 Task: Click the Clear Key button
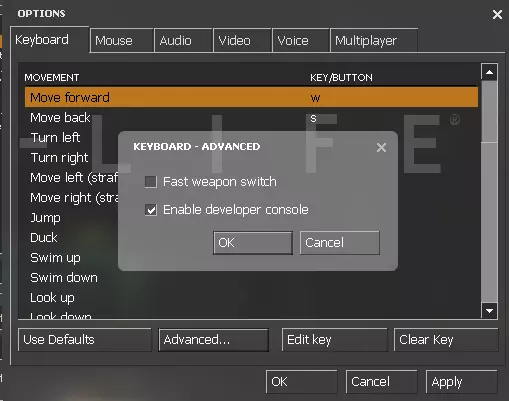tap(446, 340)
